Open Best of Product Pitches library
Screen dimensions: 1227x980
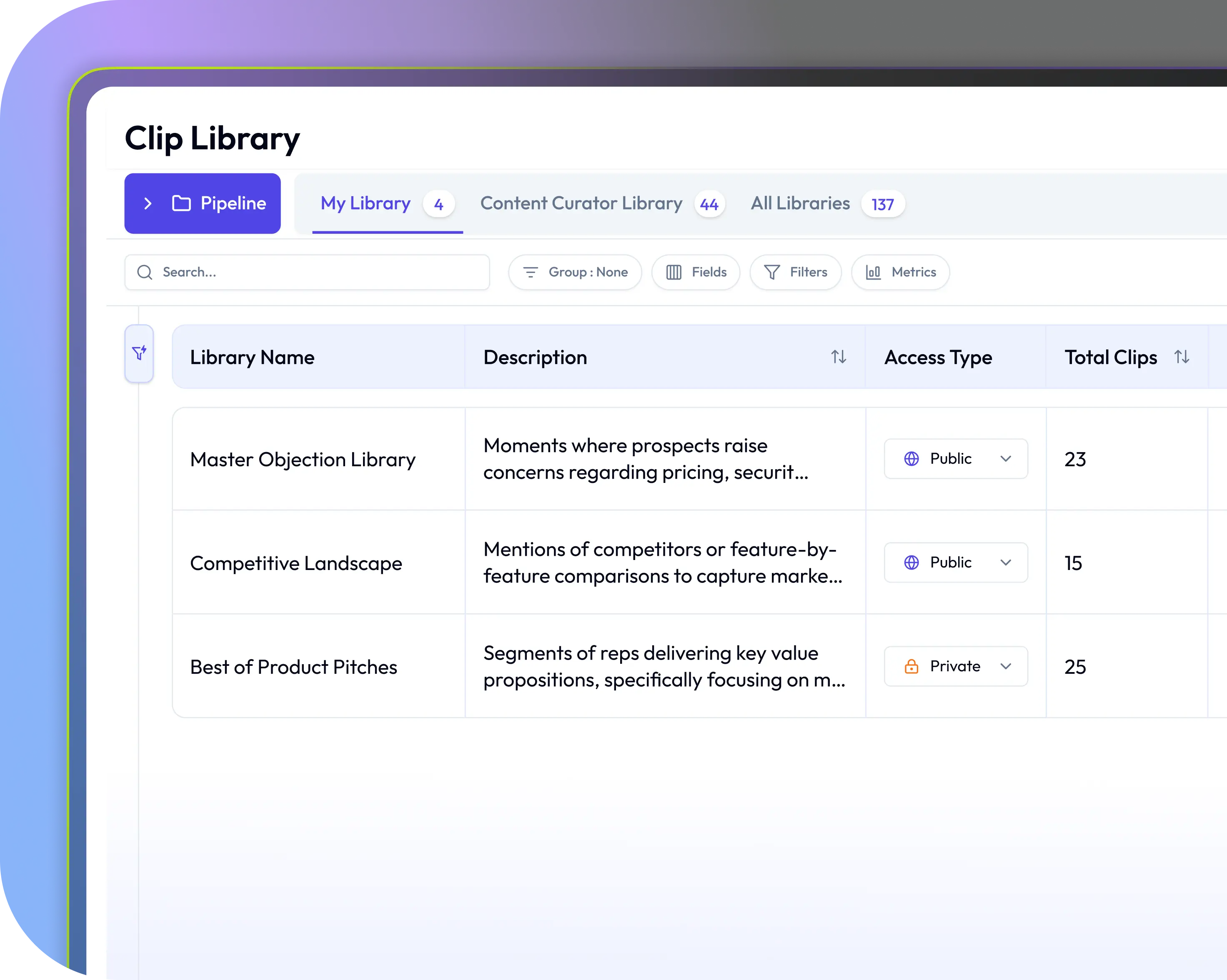coord(294,666)
